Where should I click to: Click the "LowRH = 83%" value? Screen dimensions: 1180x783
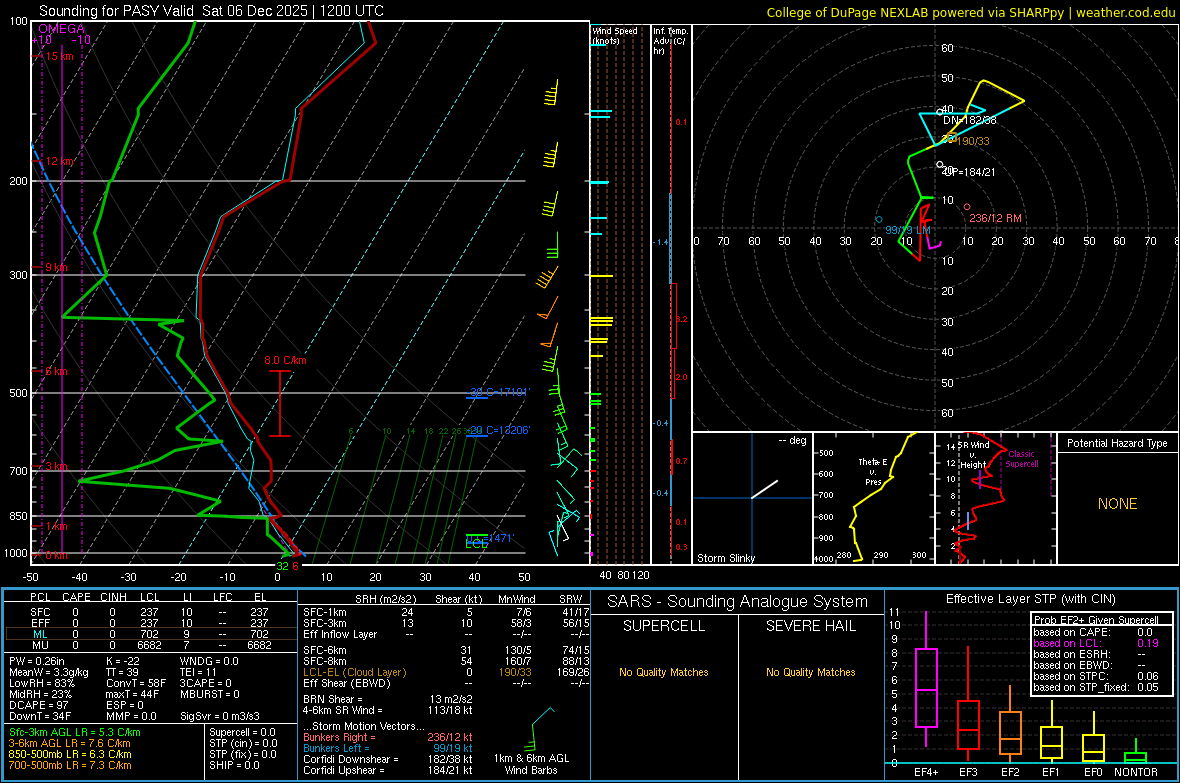41,683
